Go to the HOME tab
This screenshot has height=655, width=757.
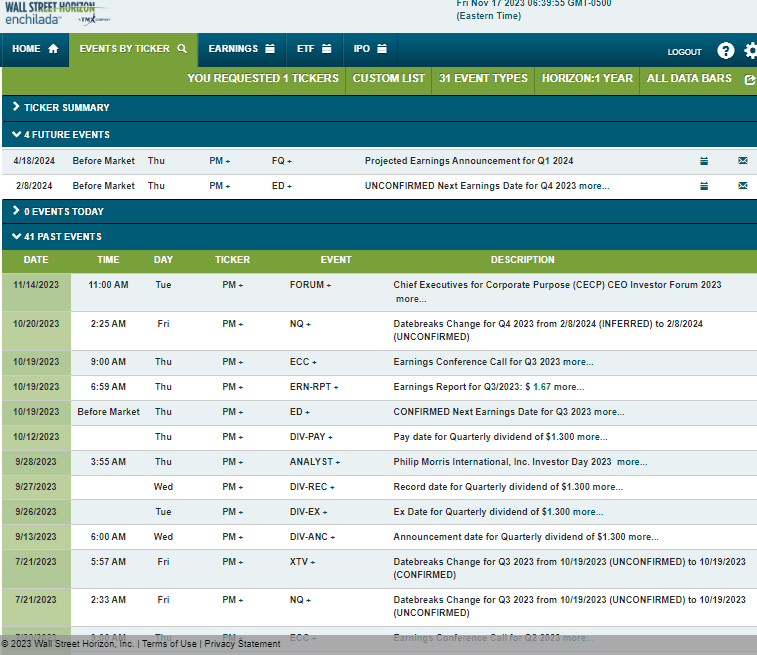click(x=35, y=49)
